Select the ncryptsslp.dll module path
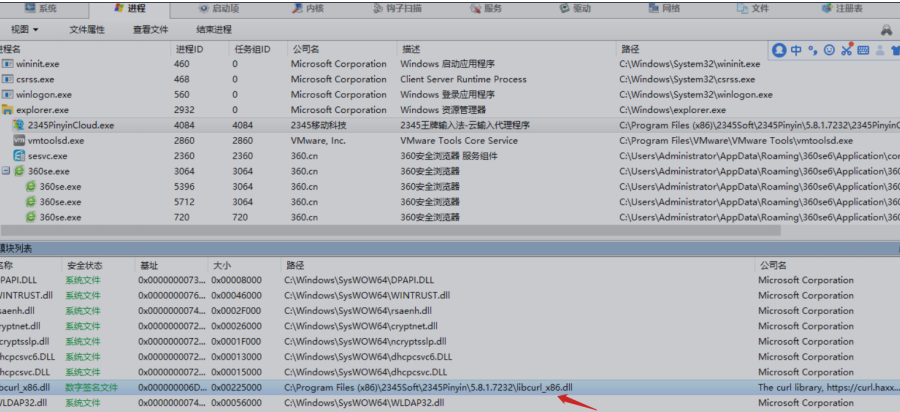This screenshot has height=412, width=900. pos(365,341)
